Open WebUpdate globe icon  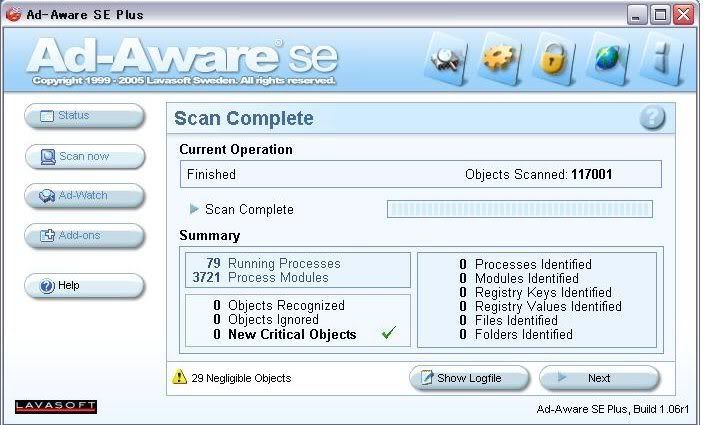[x=607, y=59]
